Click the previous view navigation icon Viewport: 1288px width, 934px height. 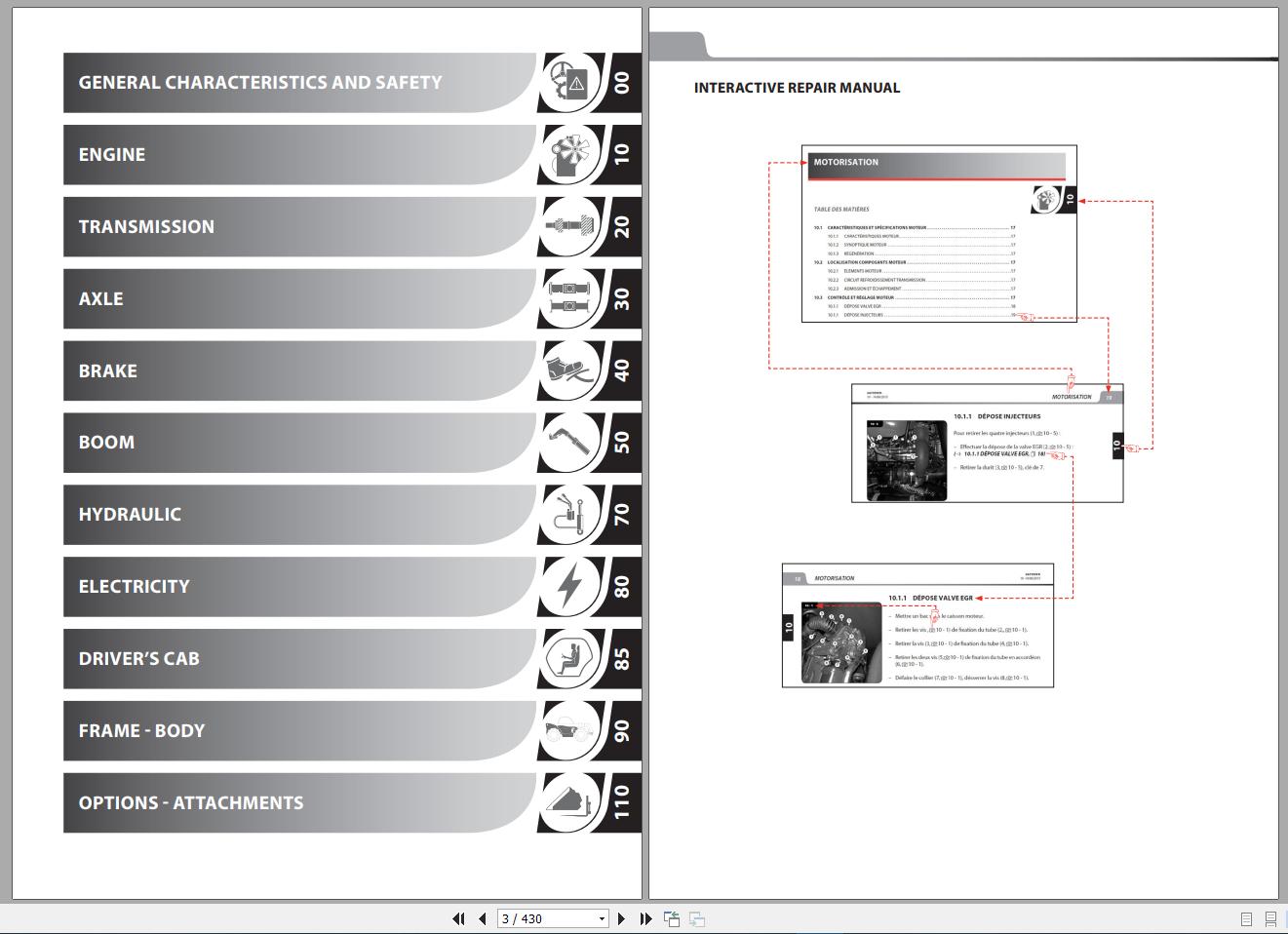(x=672, y=918)
